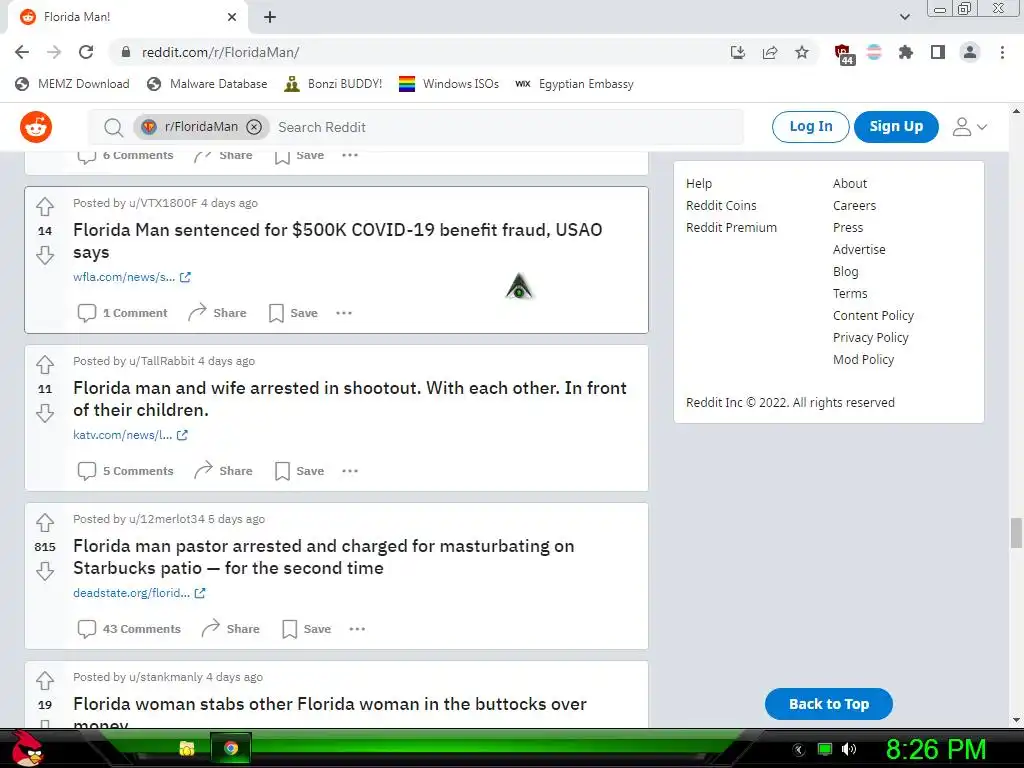Open the wfla.com news link

(x=131, y=277)
